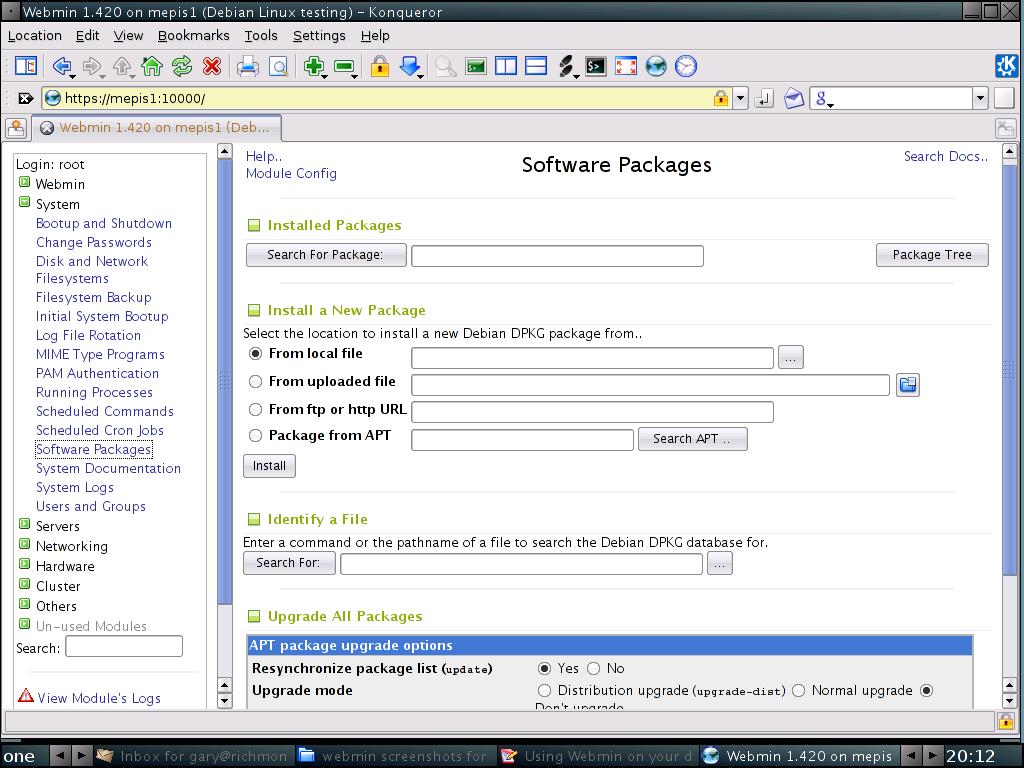
Task: Open the green terminal emulator toolbar icon
Action: (476, 66)
